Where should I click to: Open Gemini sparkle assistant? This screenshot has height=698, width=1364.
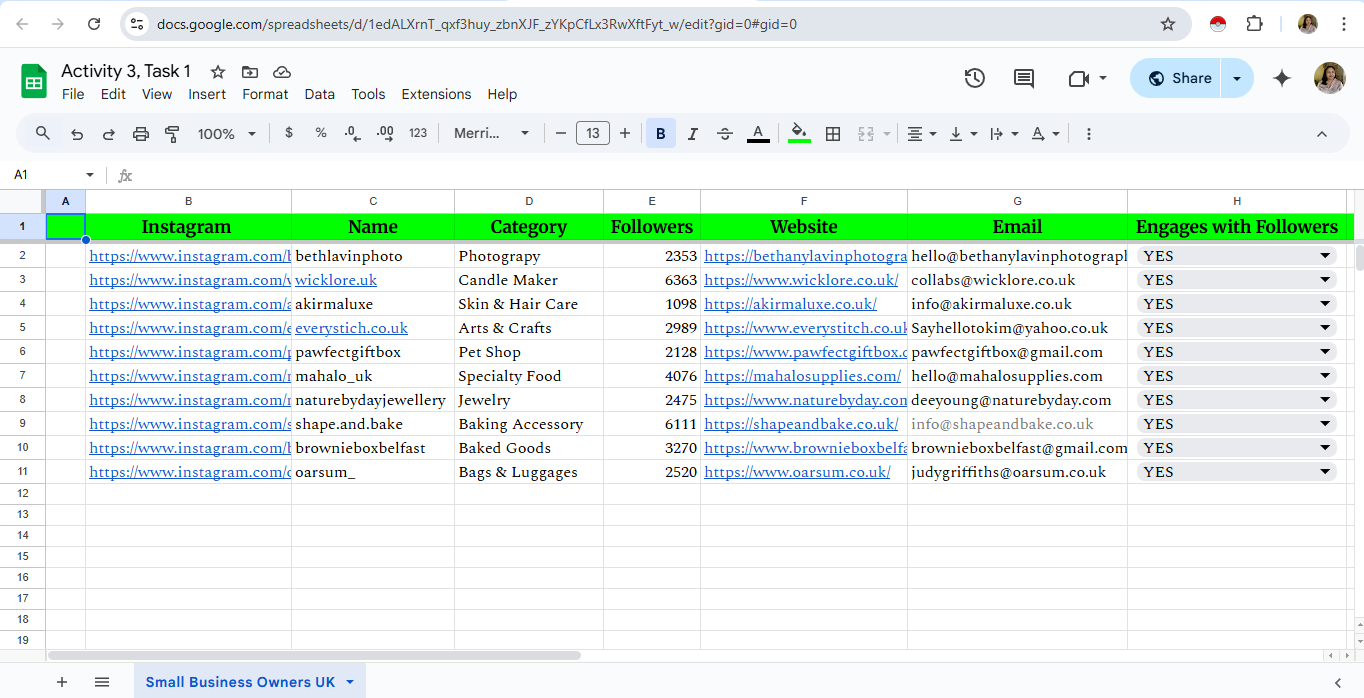pos(1282,78)
